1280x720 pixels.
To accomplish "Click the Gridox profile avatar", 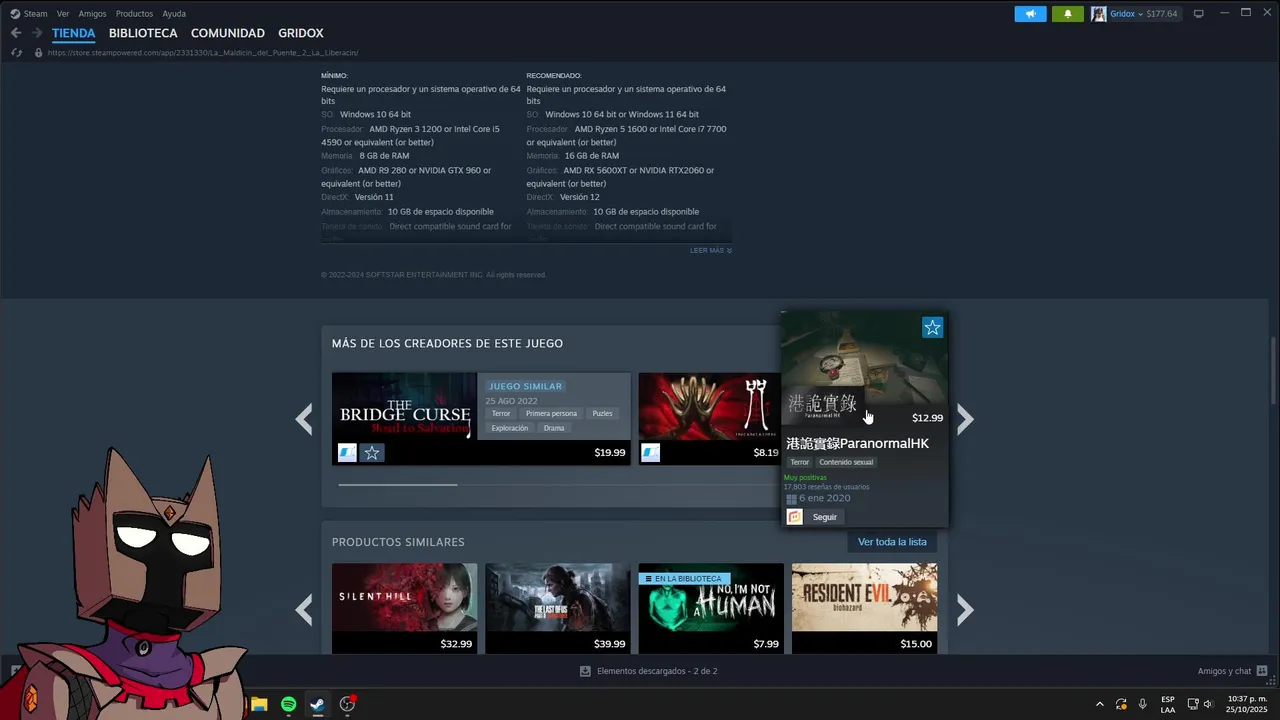I will pos(1099,14).
